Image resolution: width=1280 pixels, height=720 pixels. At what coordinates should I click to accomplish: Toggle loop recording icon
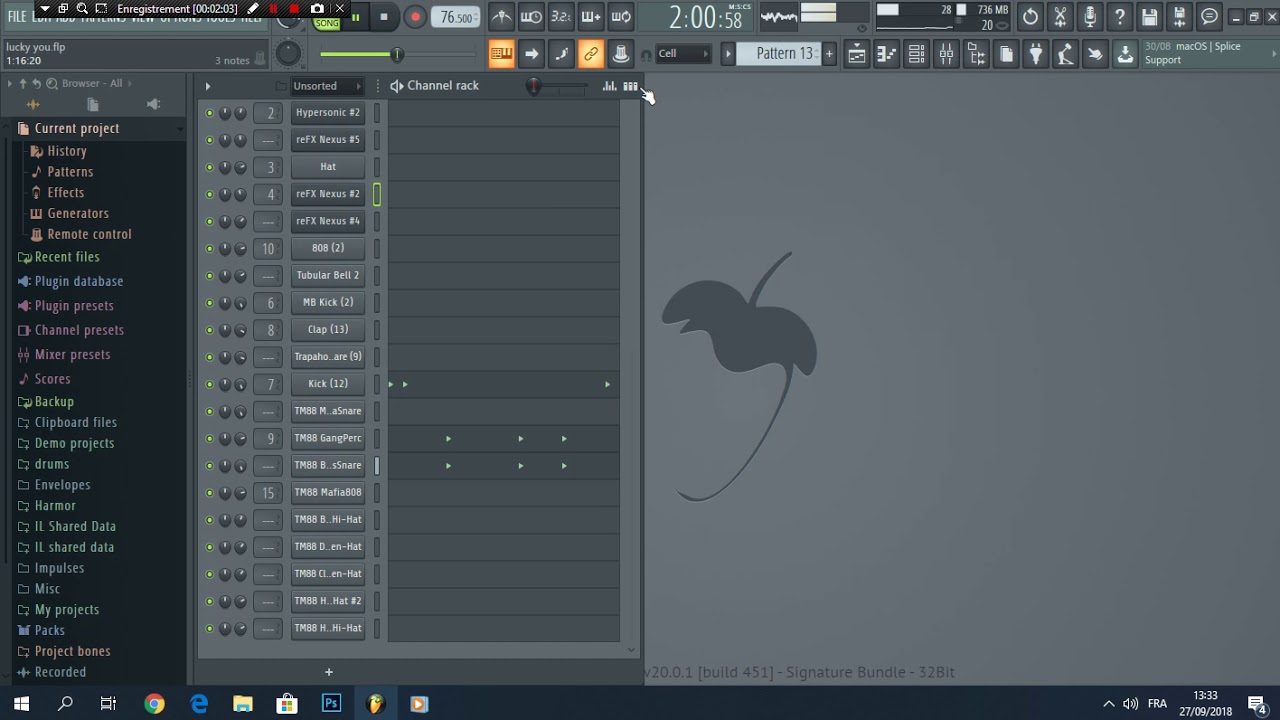[621, 17]
